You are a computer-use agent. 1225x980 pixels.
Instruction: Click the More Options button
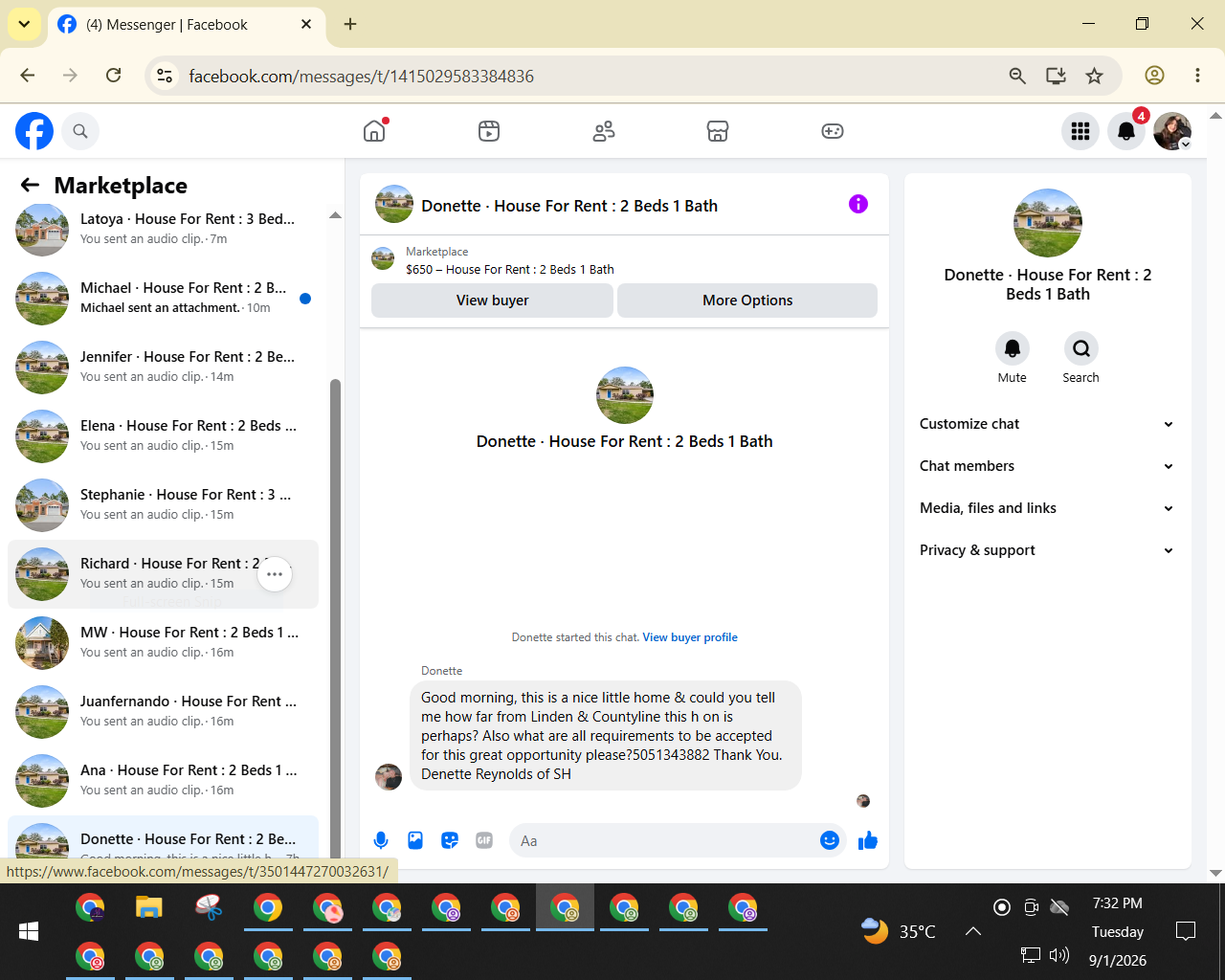747,301
